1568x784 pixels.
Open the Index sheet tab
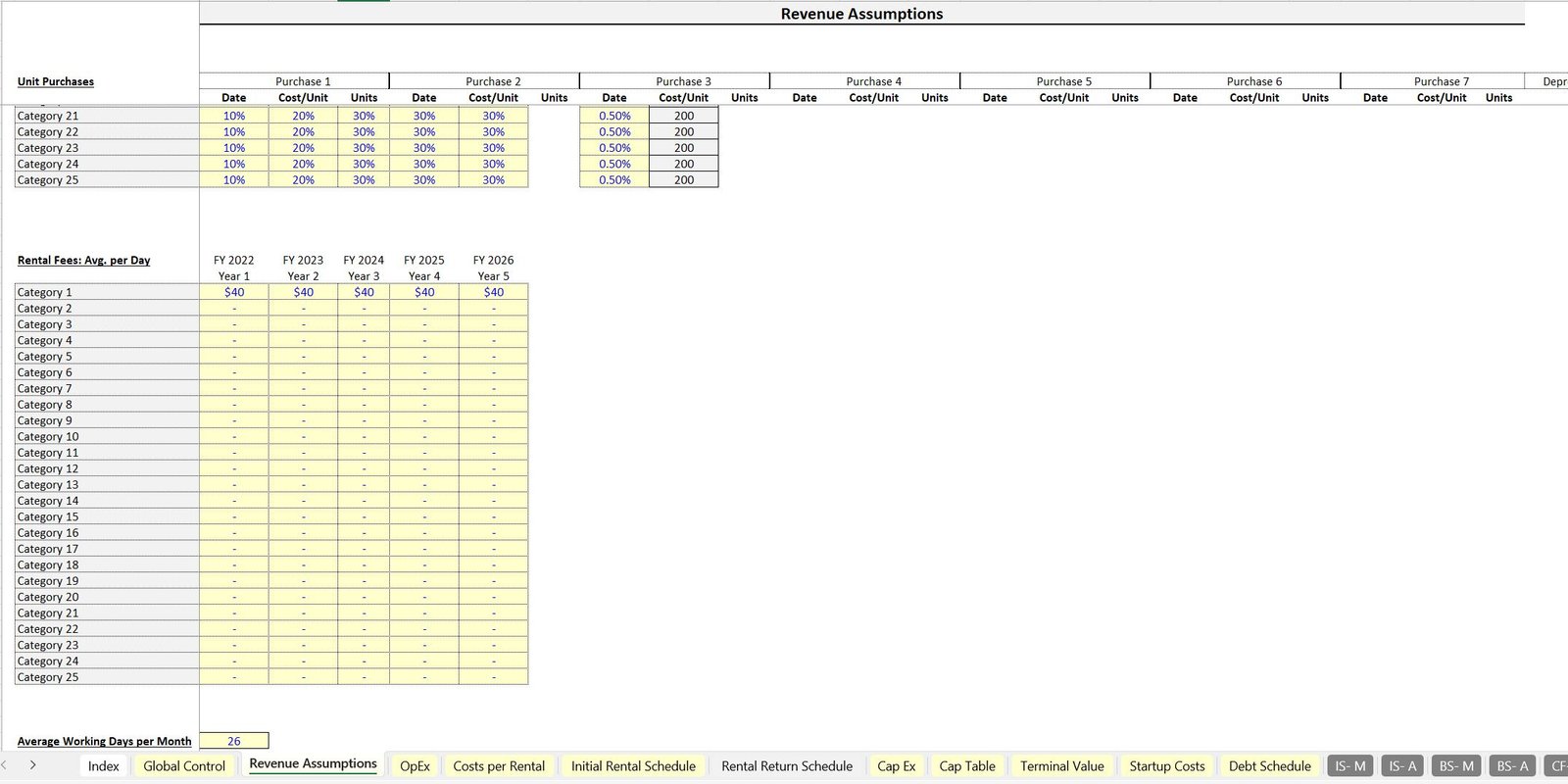[x=103, y=766]
